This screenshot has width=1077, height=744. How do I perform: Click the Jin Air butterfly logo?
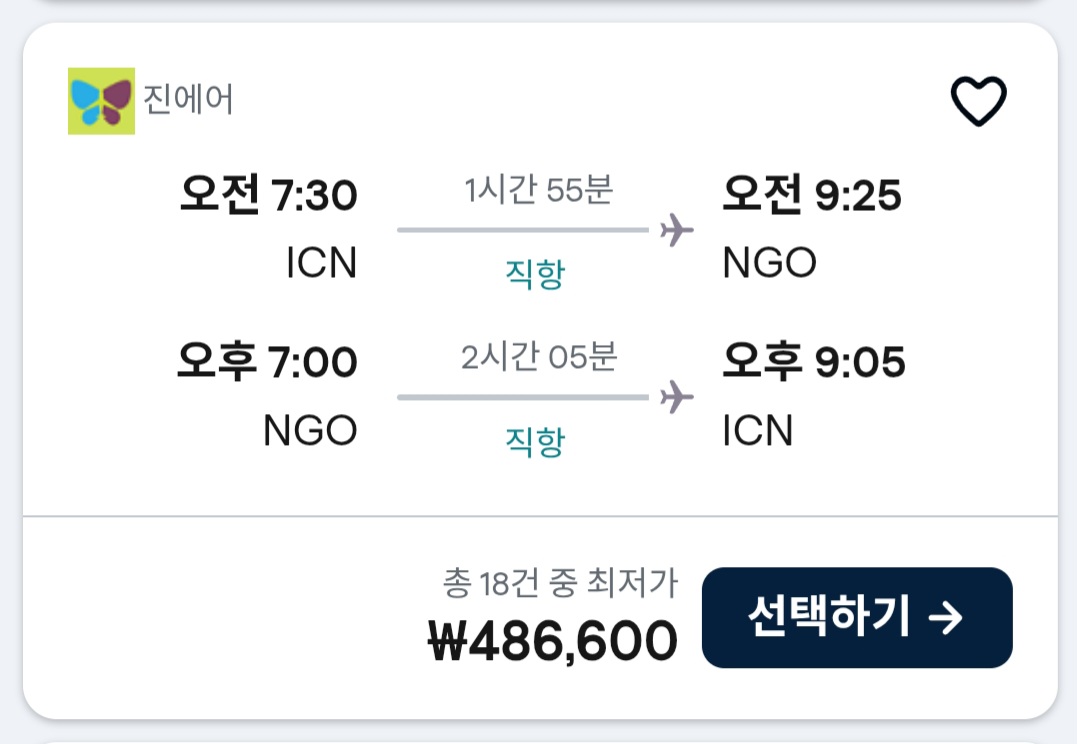click(x=101, y=101)
